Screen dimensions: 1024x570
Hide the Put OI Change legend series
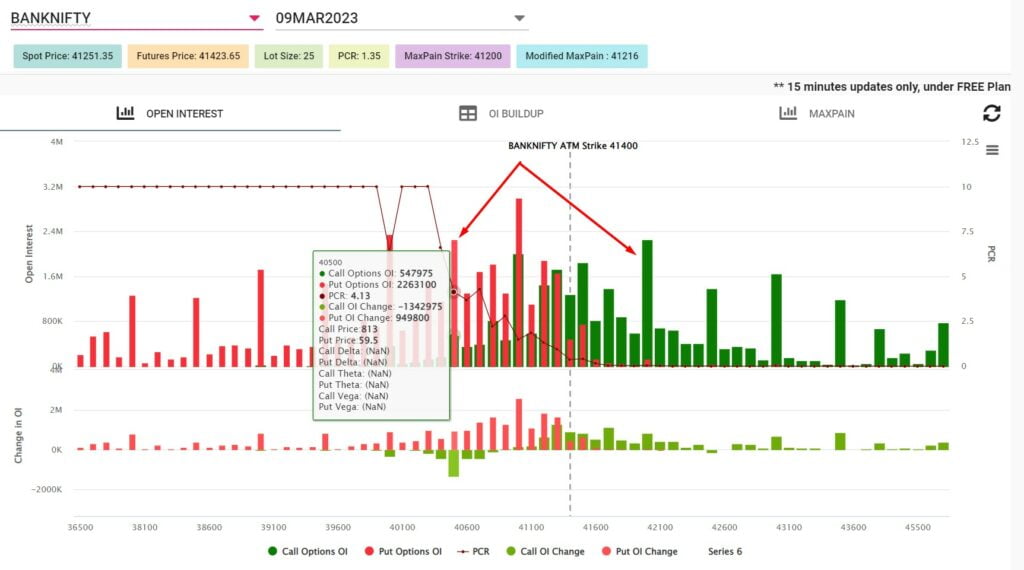[639, 551]
